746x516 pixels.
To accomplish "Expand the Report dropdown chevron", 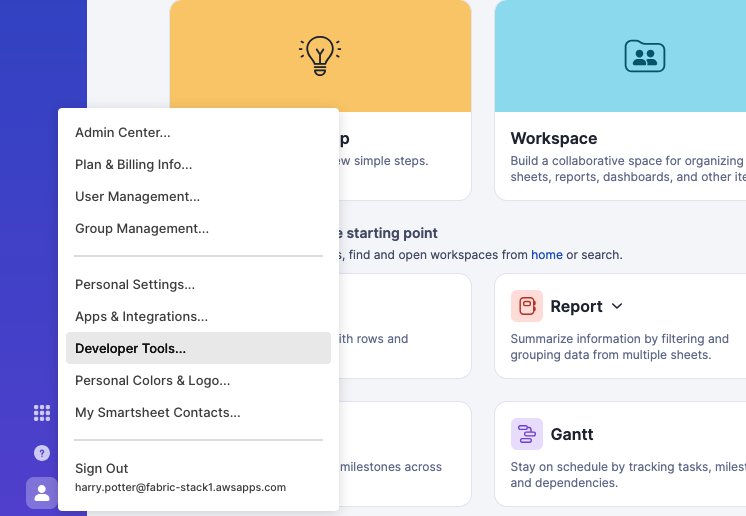I will click(617, 306).
